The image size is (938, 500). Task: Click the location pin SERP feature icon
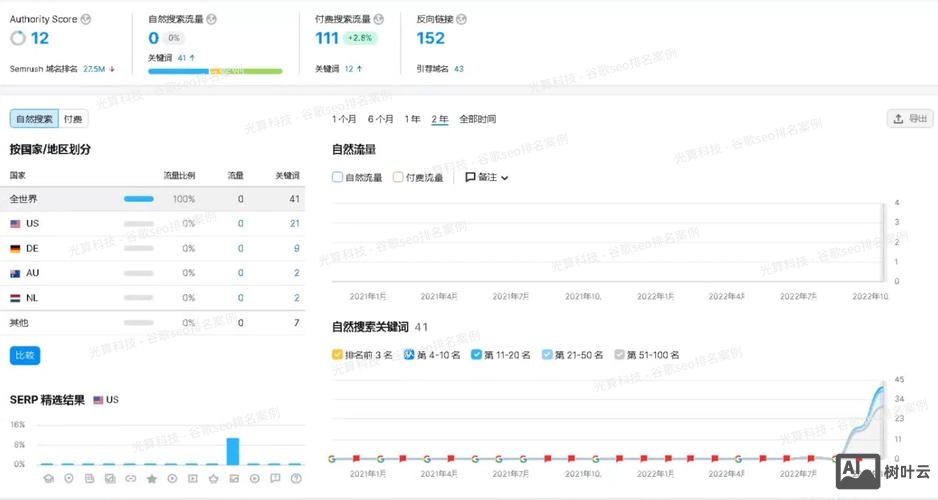pyautogui.click(x=69, y=478)
